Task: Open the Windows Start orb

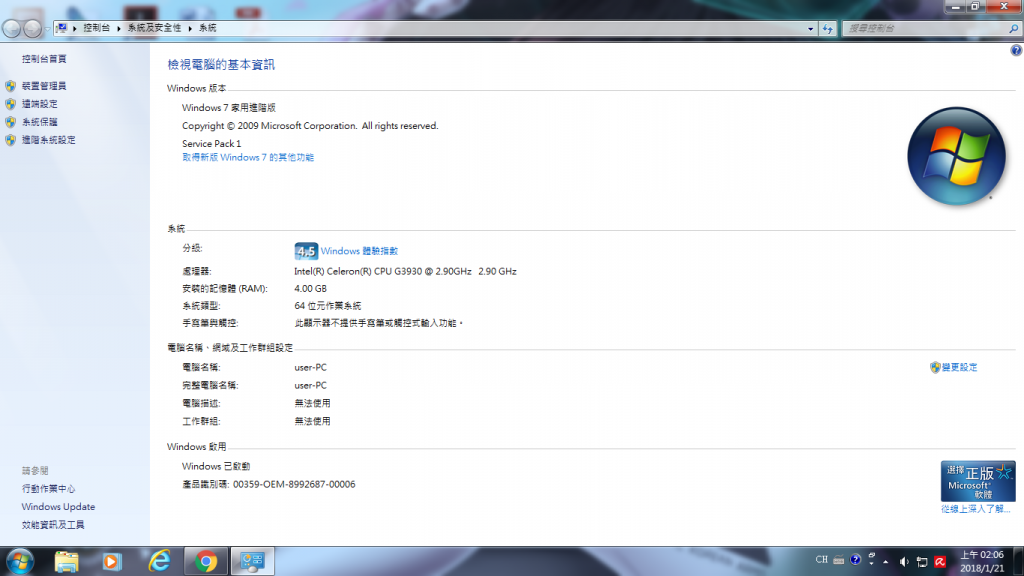Action: (x=20, y=562)
